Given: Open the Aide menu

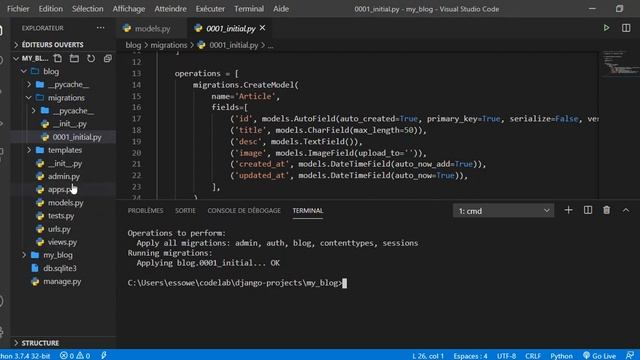Looking at the screenshot, I should (x=281, y=9).
